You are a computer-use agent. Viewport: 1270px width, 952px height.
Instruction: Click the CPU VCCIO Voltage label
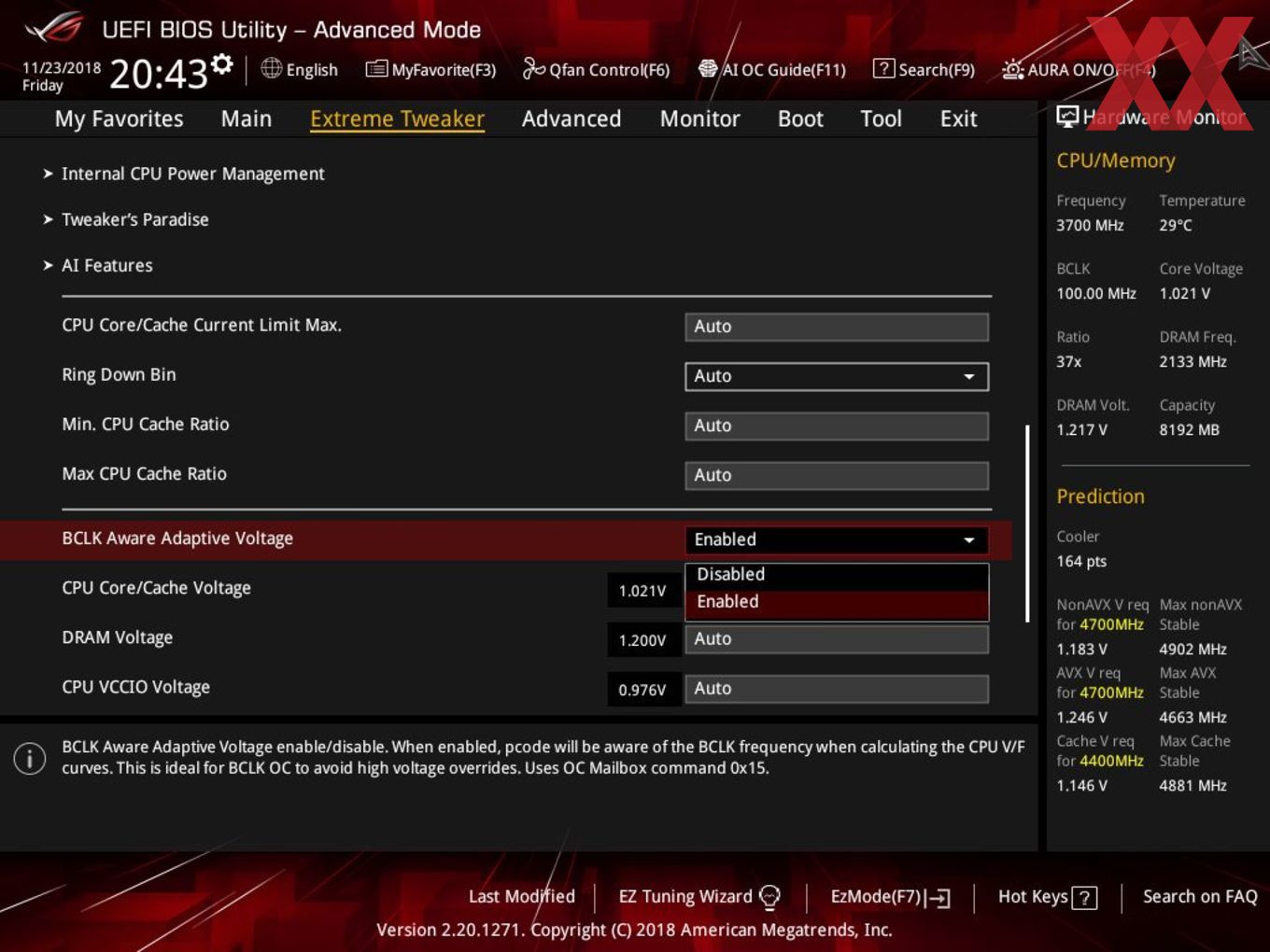(135, 687)
